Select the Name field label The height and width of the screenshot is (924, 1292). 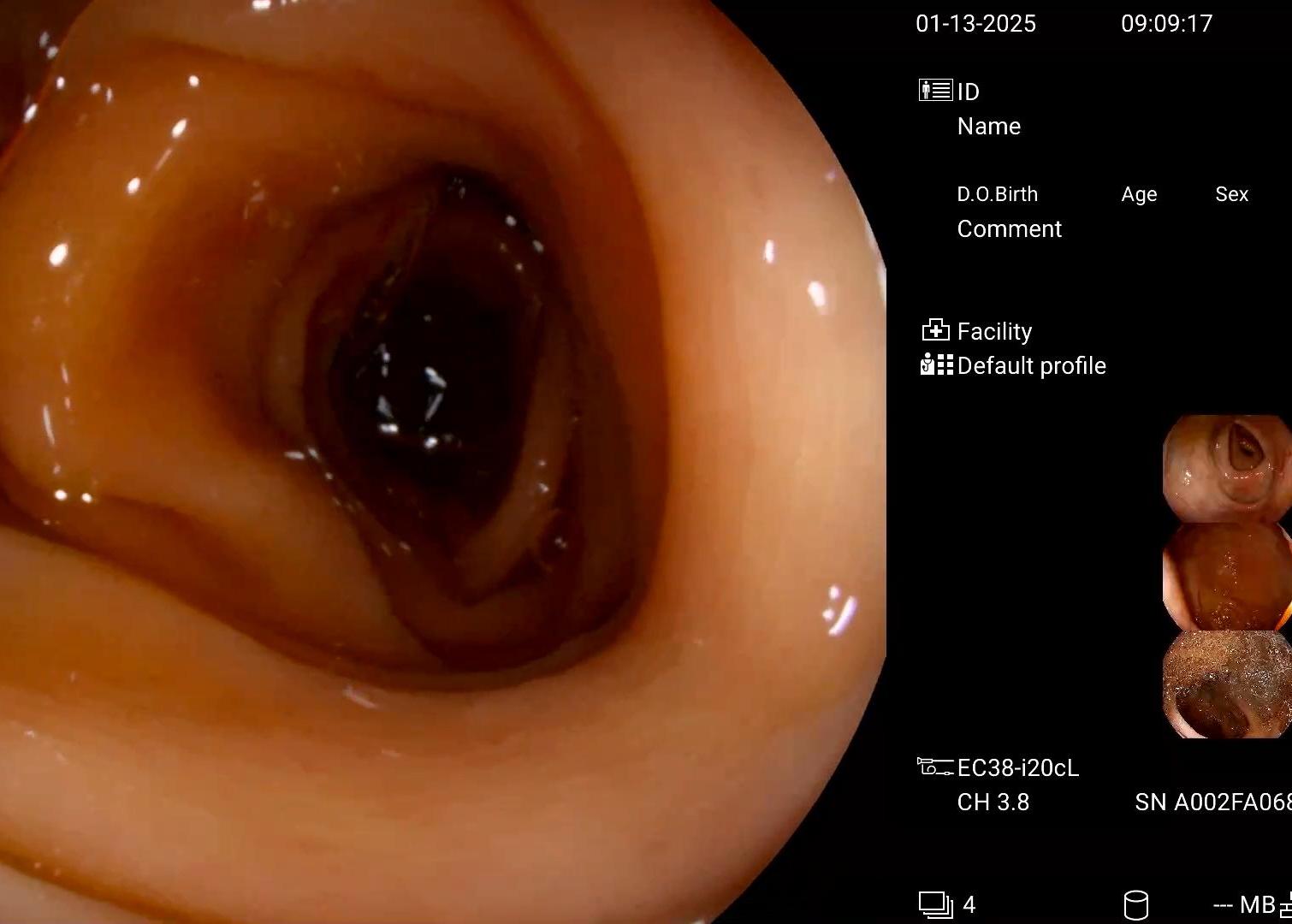coord(989,127)
